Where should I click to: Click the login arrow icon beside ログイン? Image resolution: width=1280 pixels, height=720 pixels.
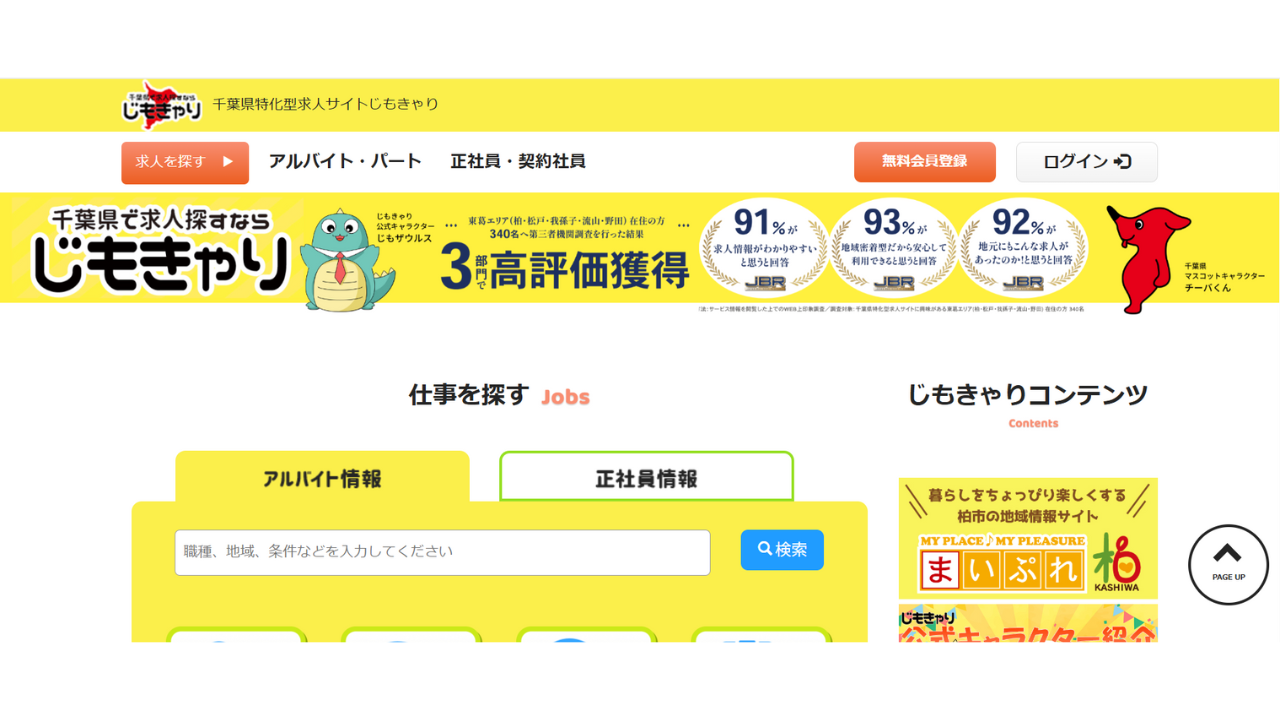pos(1123,161)
